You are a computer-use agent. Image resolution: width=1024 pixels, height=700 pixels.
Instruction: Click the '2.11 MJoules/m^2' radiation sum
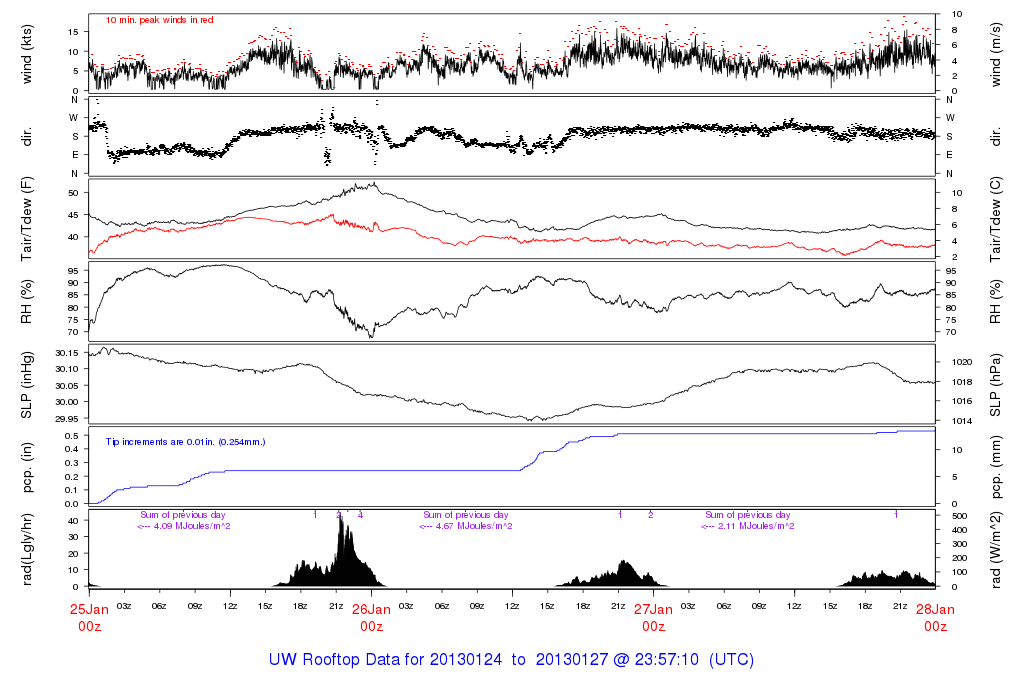pos(756,526)
